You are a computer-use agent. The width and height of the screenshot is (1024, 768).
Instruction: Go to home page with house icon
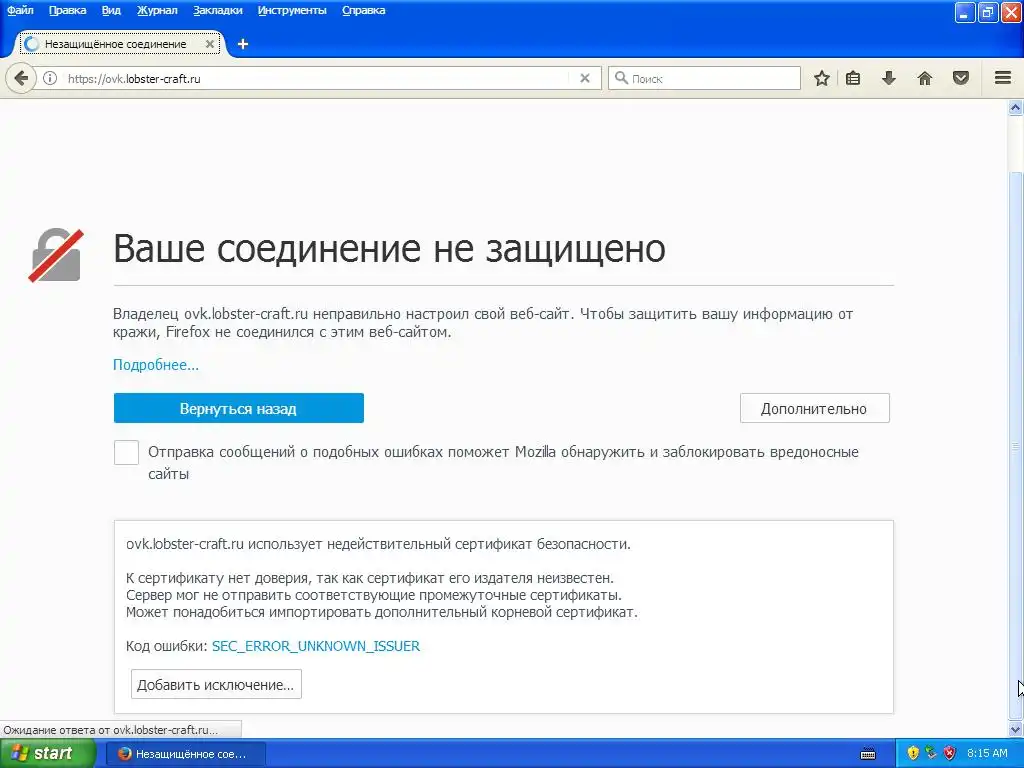tap(925, 78)
